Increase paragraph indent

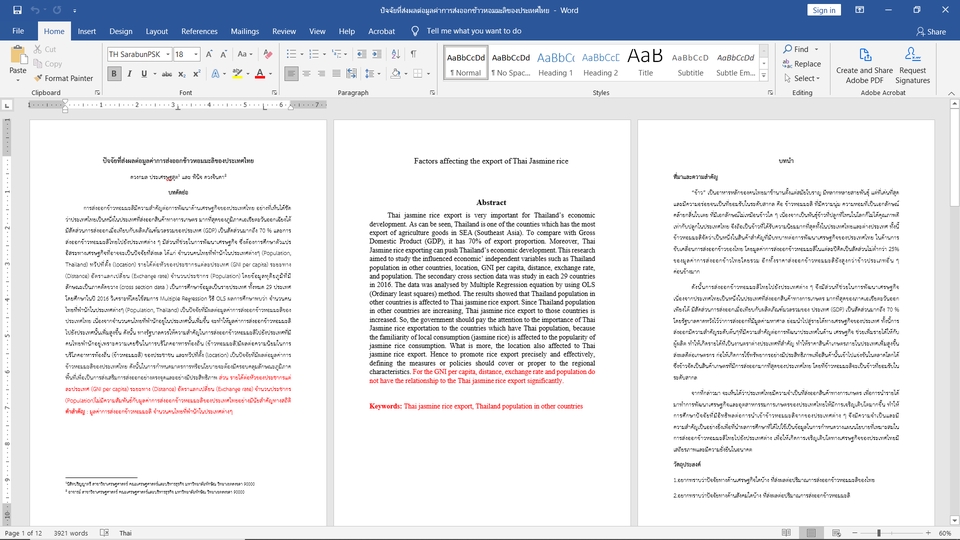377,54
